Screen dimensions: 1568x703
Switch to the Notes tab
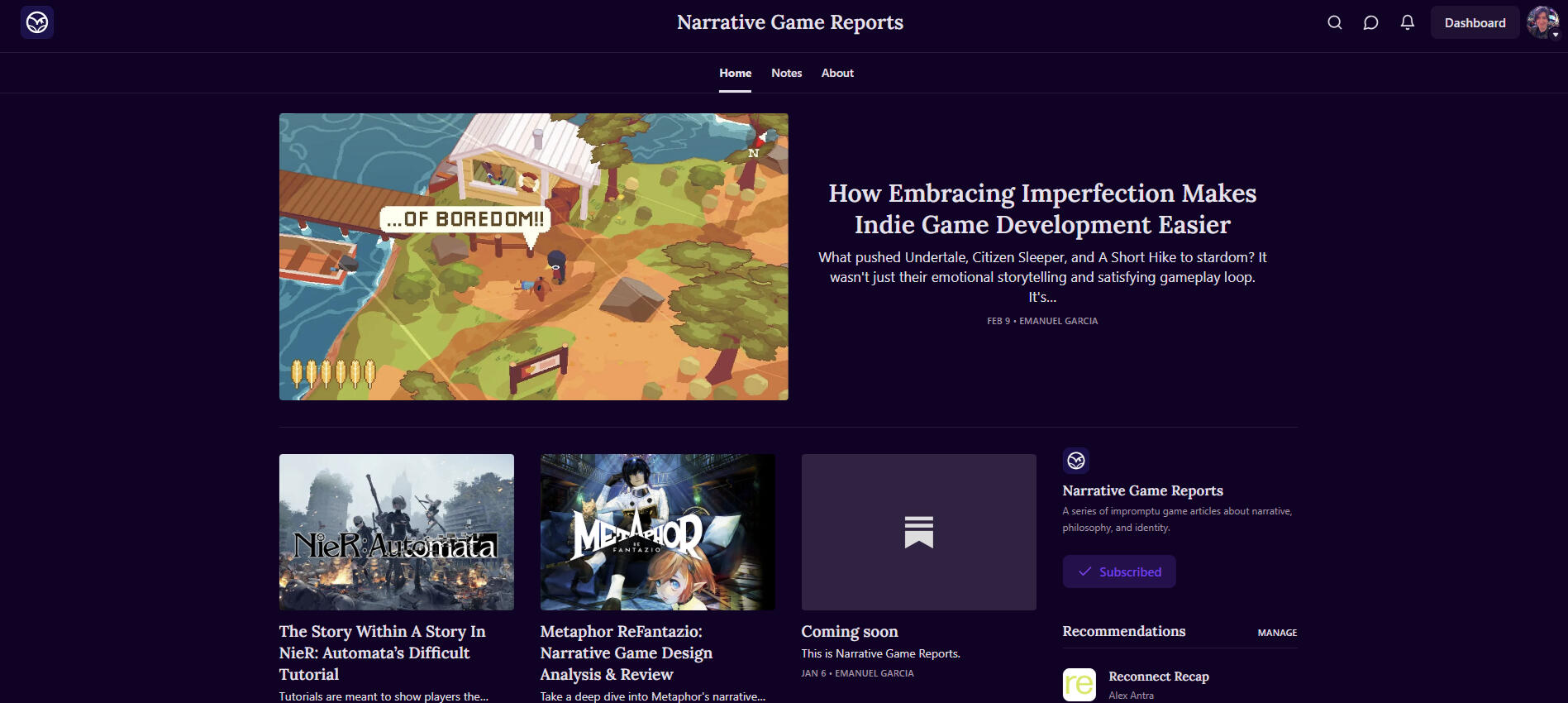click(786, 73)
